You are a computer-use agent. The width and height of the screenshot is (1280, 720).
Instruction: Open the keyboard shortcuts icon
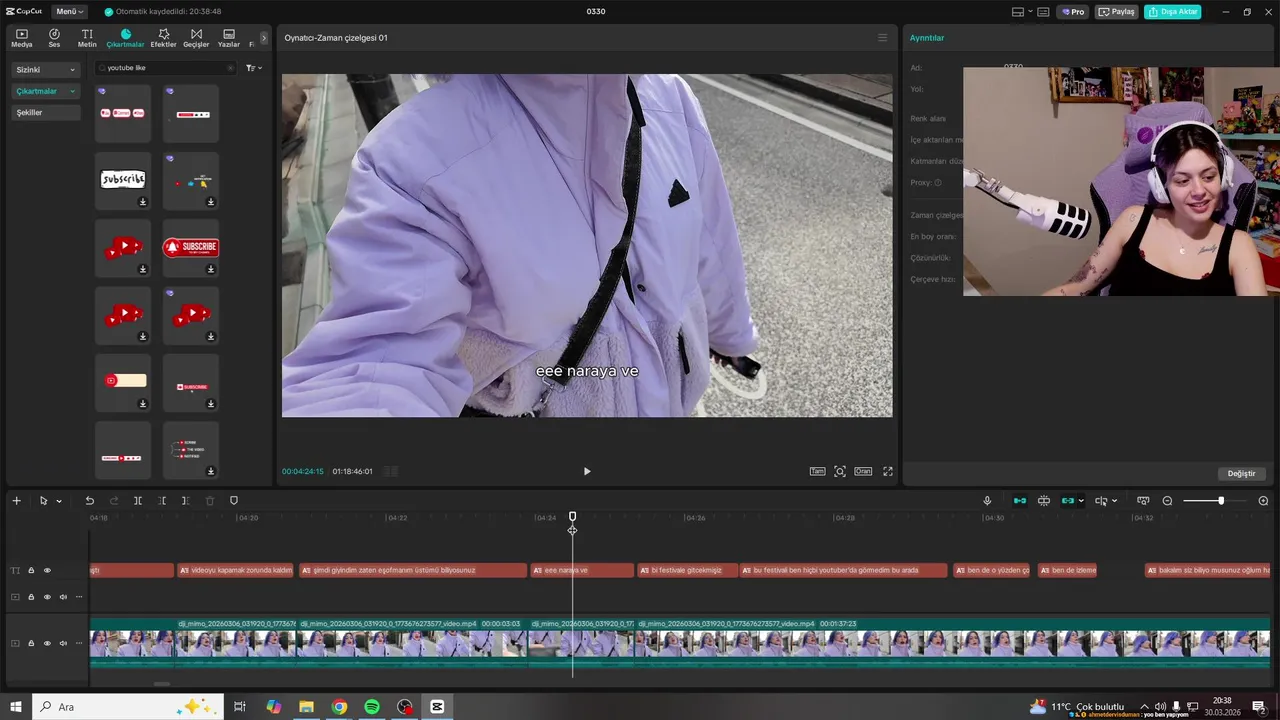pos(1043,12)
